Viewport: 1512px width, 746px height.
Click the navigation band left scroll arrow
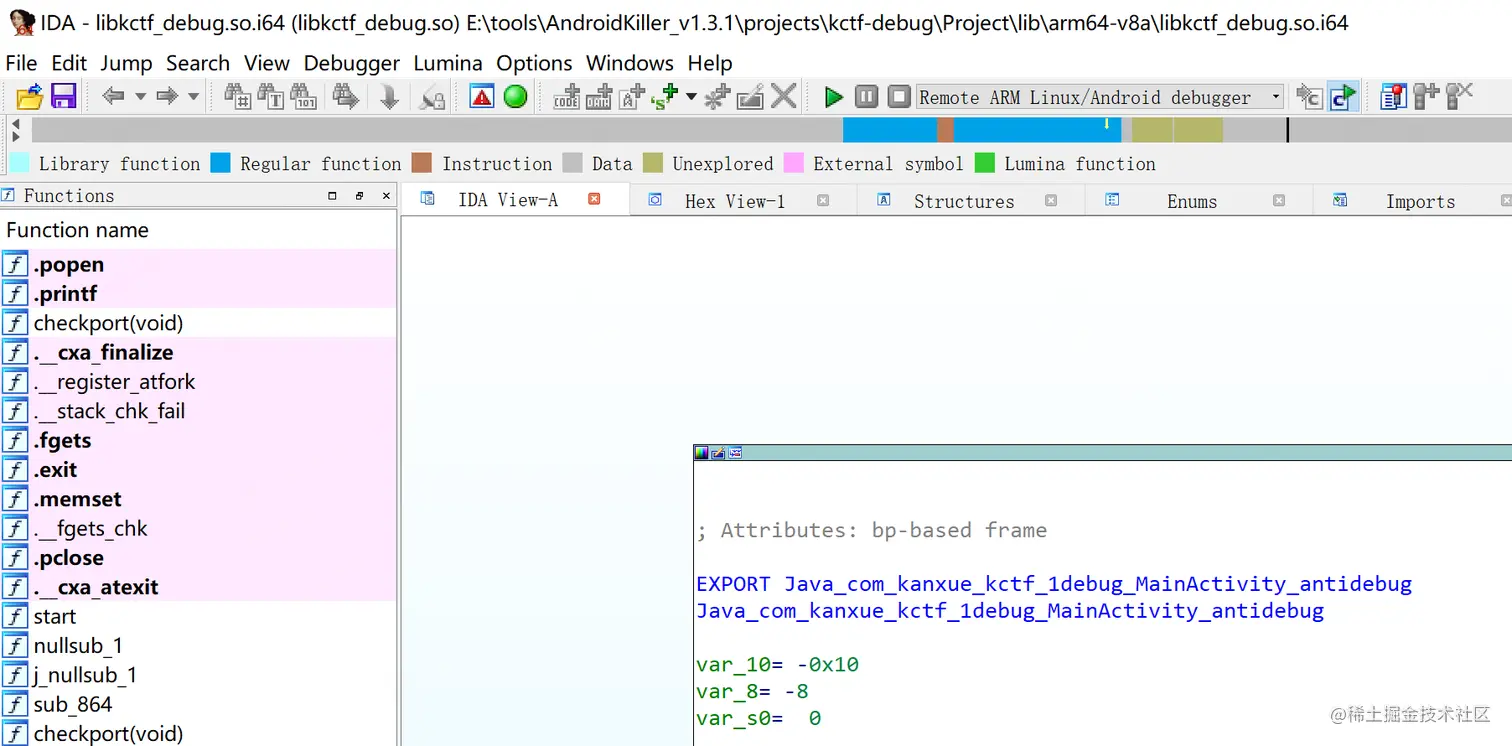click(15, 123)
